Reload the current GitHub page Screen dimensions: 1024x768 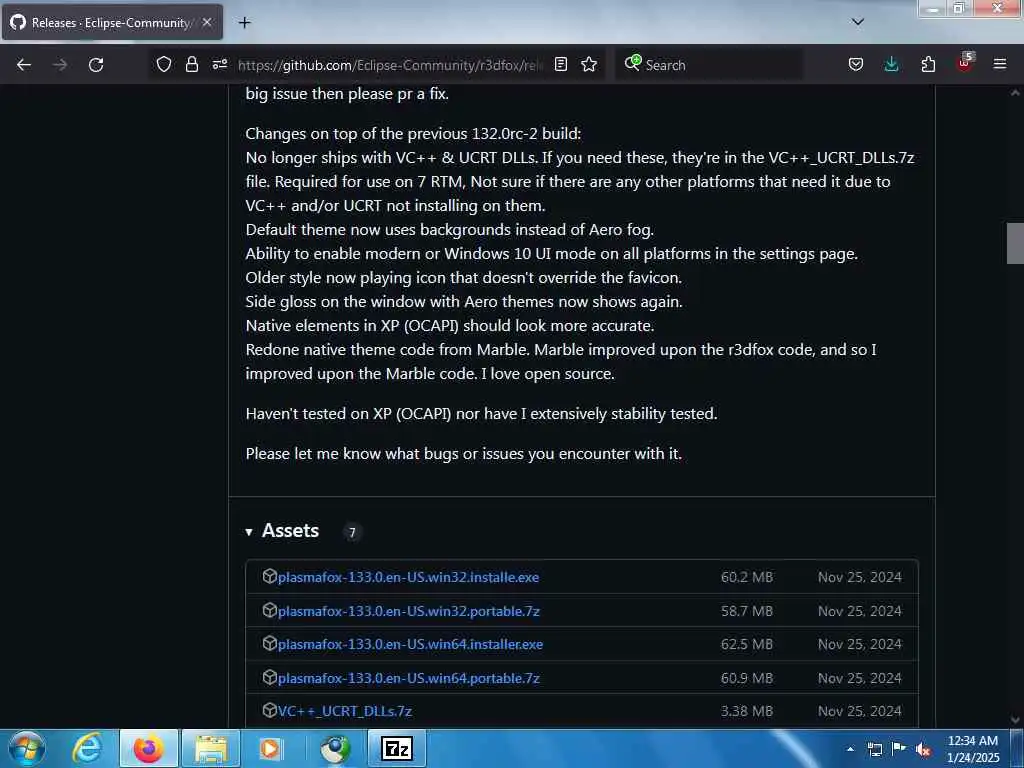click(x=96, y=65)
